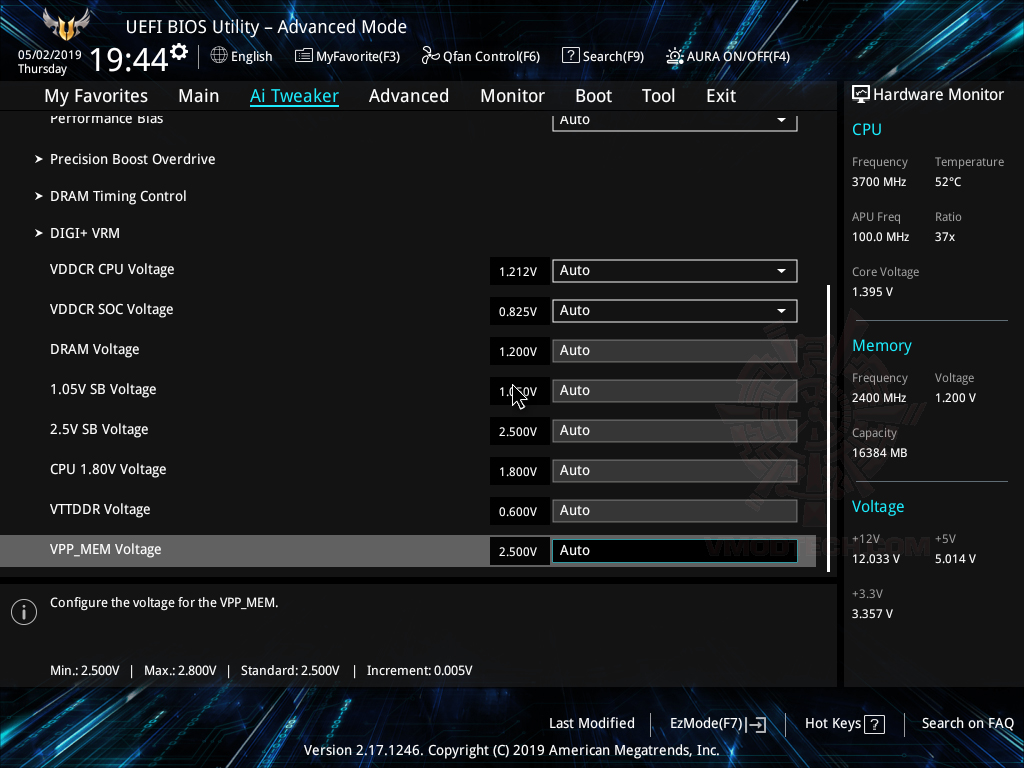Click the Hardware Monitor display icon
The height and width of the screenshot is (768, 1024).
861,94
